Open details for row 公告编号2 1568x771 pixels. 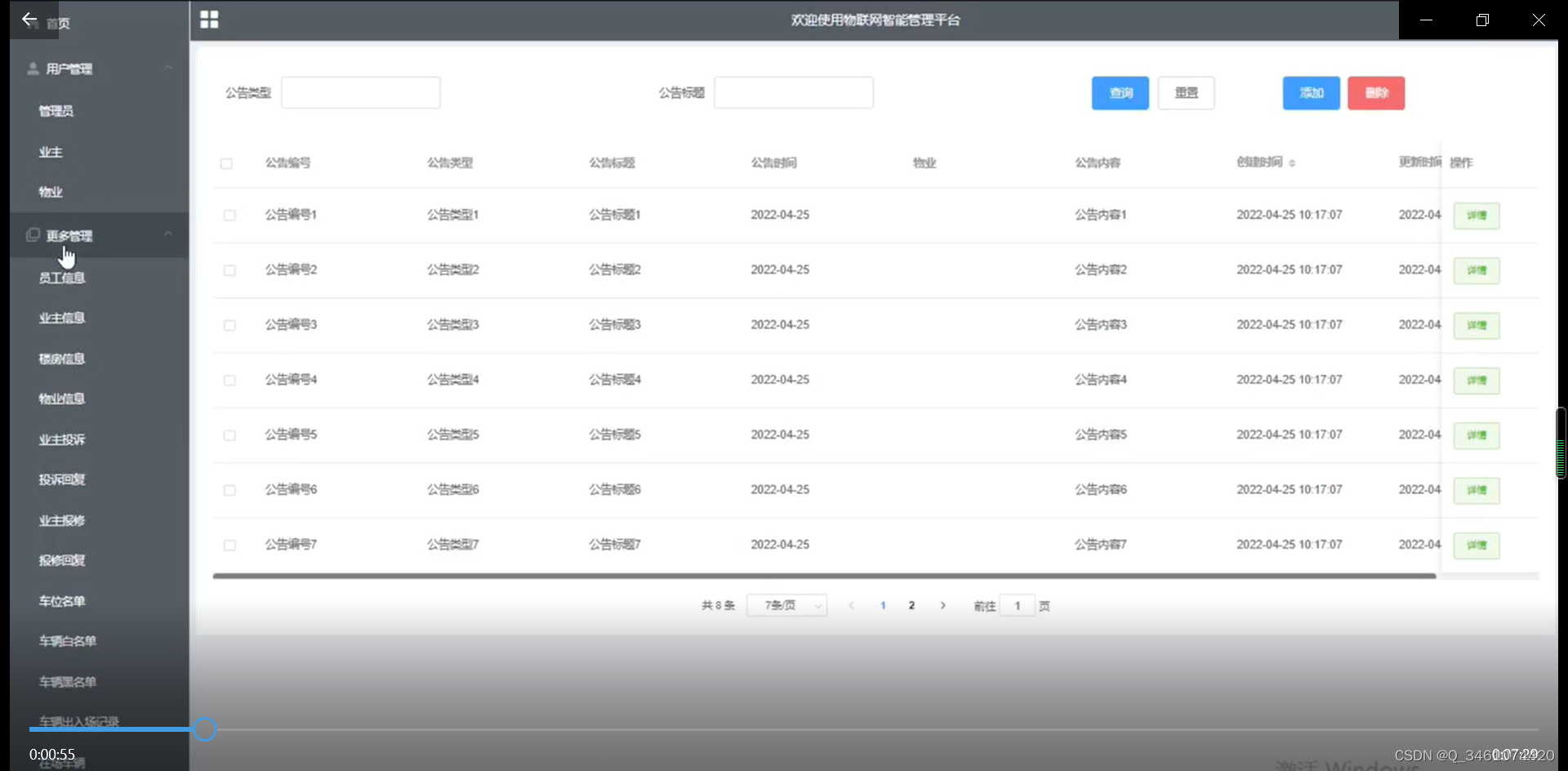click(1477, 270)
